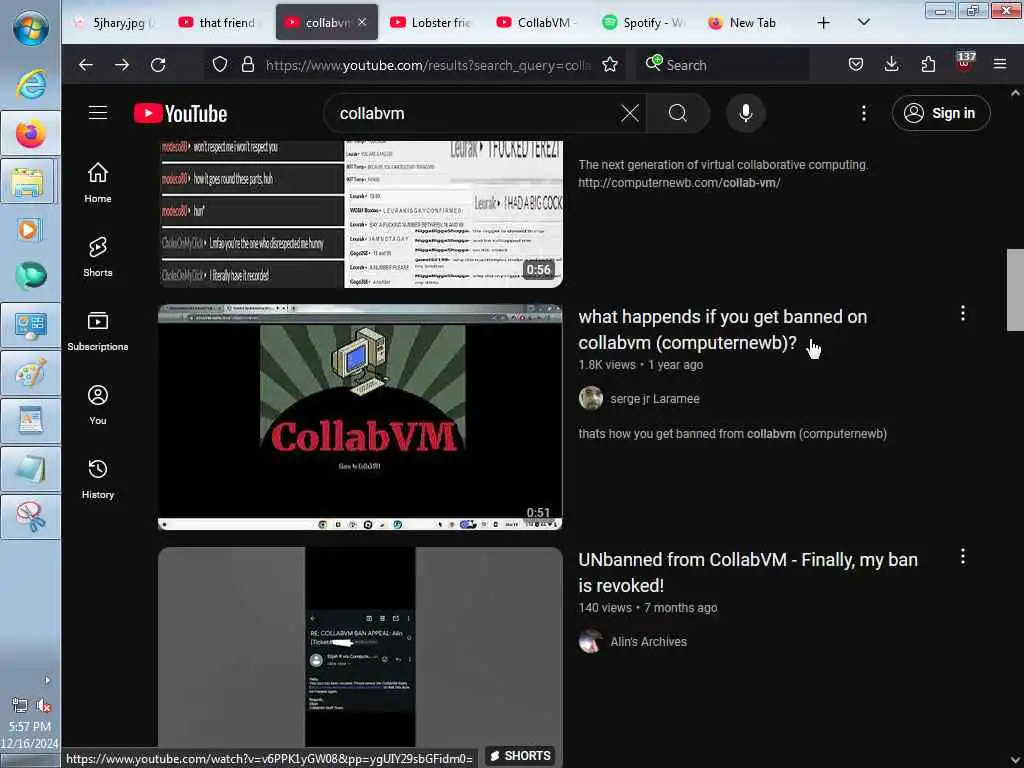Open YouTube settings three-dot menu
Screen dimensions: 1024x768
click(x=863, y=114)
